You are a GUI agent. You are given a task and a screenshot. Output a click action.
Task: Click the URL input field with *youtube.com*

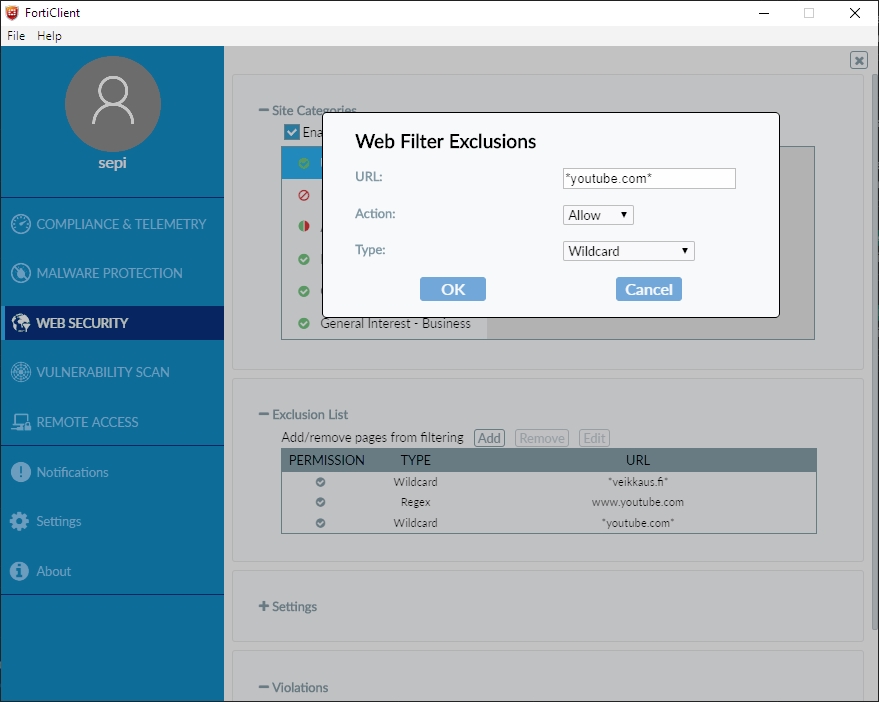click(649, 178)
